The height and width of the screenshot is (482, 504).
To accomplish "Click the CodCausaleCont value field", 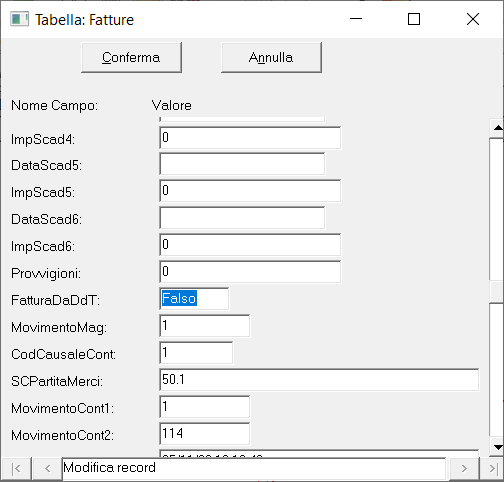I will coord(196,353).
